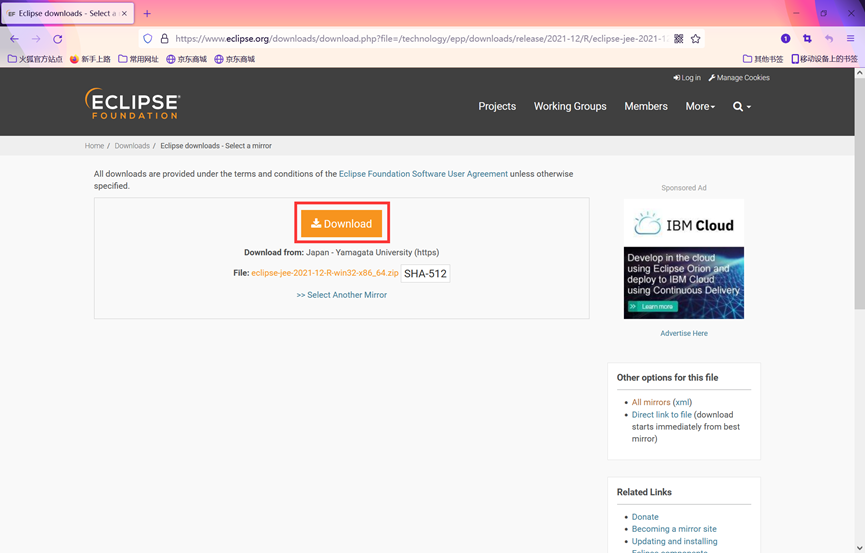Click the Log in link
This screenshot has width=865, height=553.
pos(687,78)
